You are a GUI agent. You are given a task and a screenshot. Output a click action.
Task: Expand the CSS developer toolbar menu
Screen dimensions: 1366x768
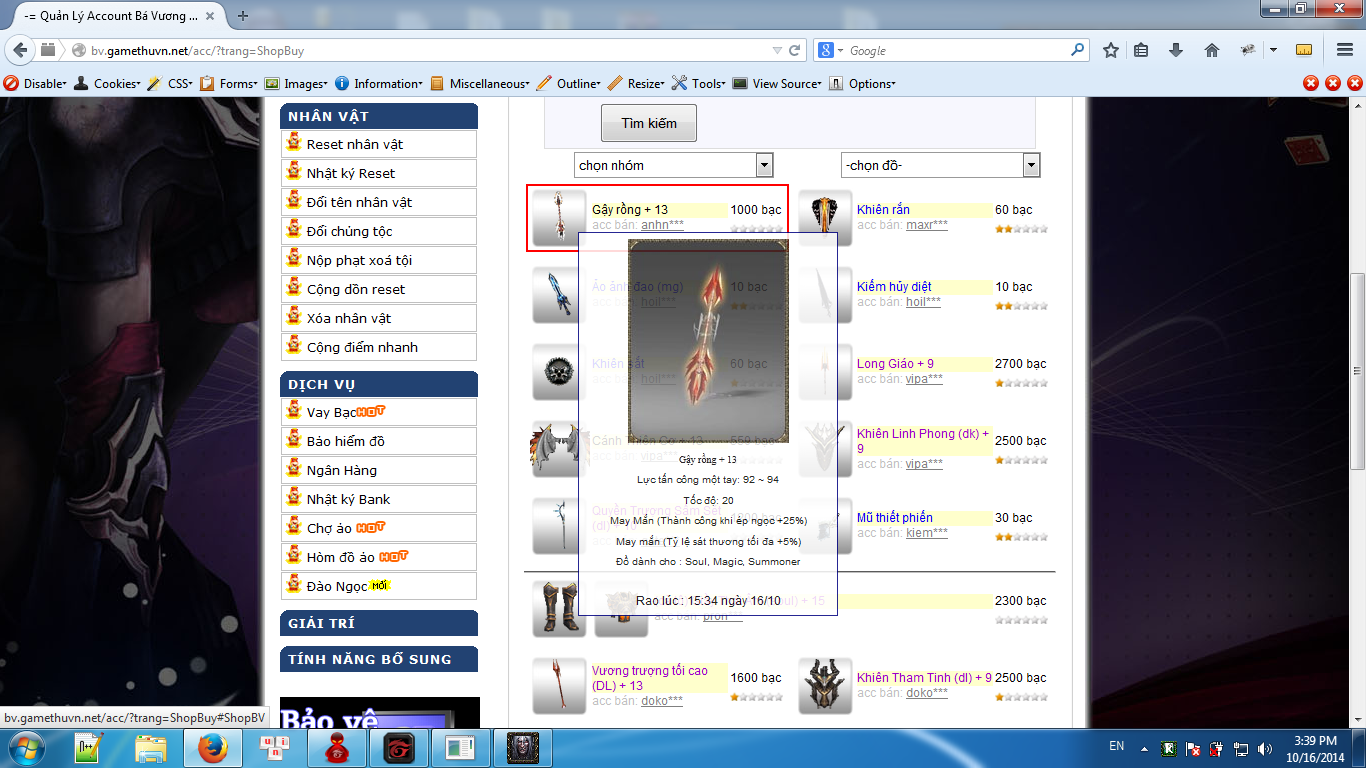coord(170,84)
